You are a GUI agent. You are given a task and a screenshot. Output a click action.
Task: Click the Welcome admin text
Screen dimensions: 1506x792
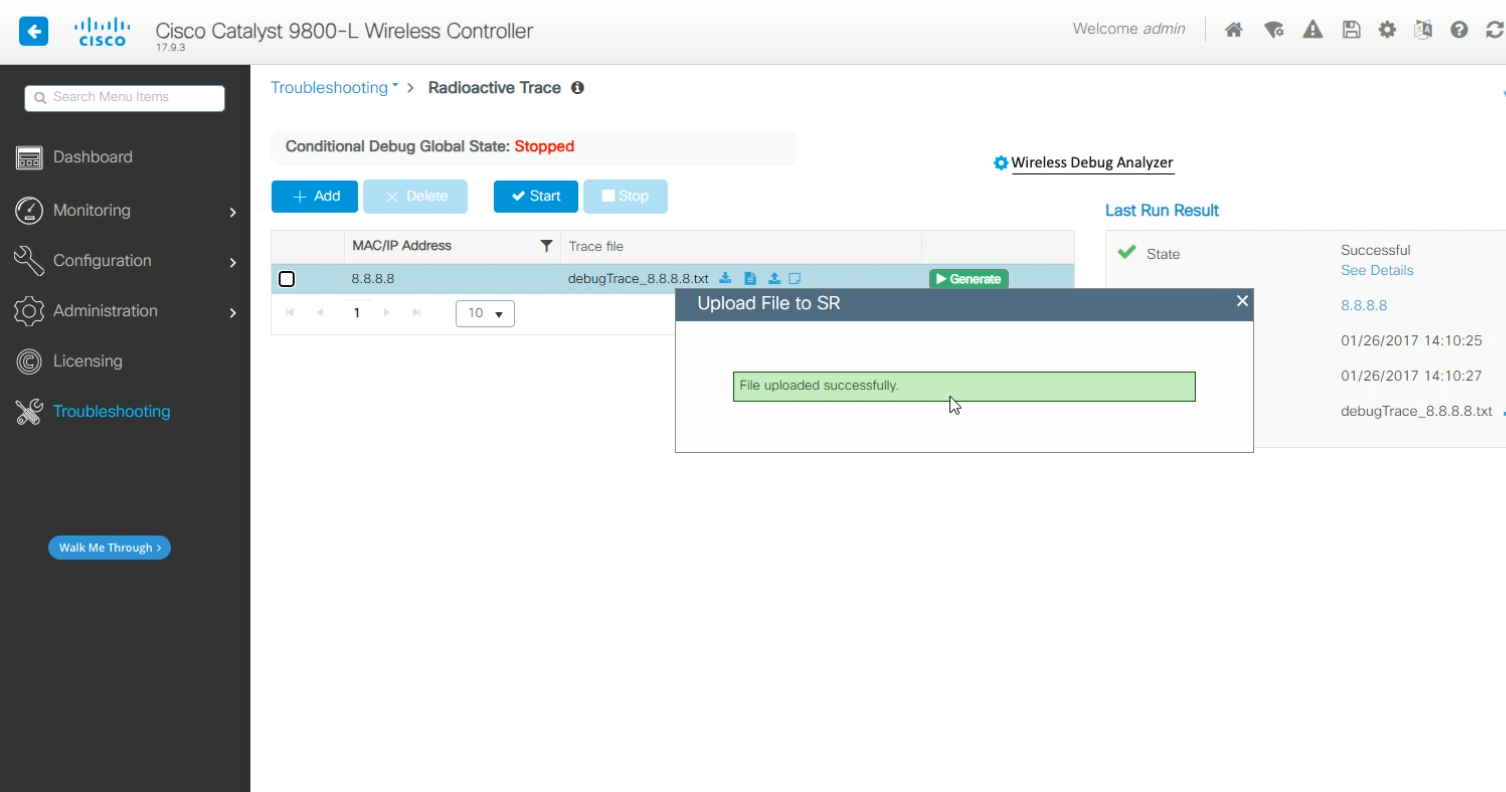[x=1129, y=29]
